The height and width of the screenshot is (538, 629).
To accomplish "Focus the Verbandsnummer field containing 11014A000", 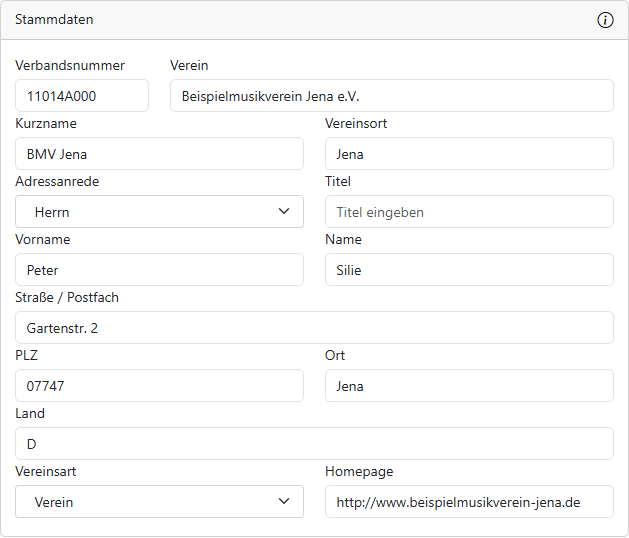I will coord(82,96).
